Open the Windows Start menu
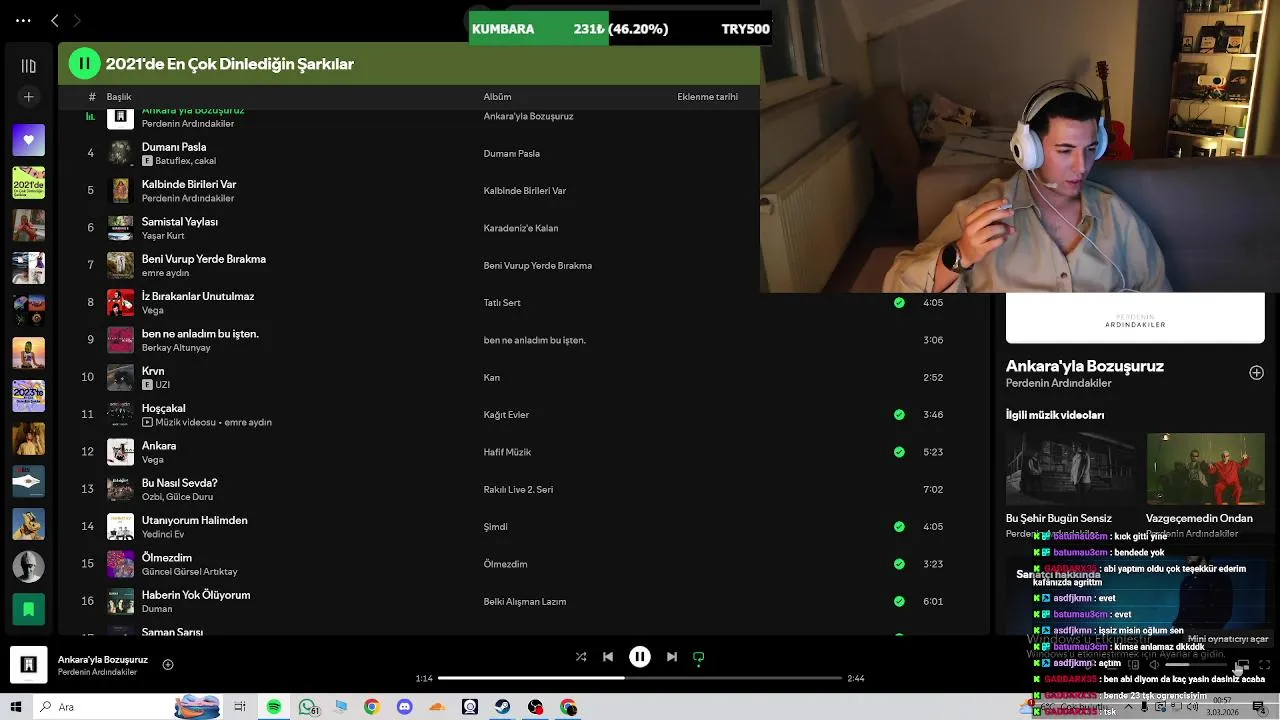 pos(16,707)
